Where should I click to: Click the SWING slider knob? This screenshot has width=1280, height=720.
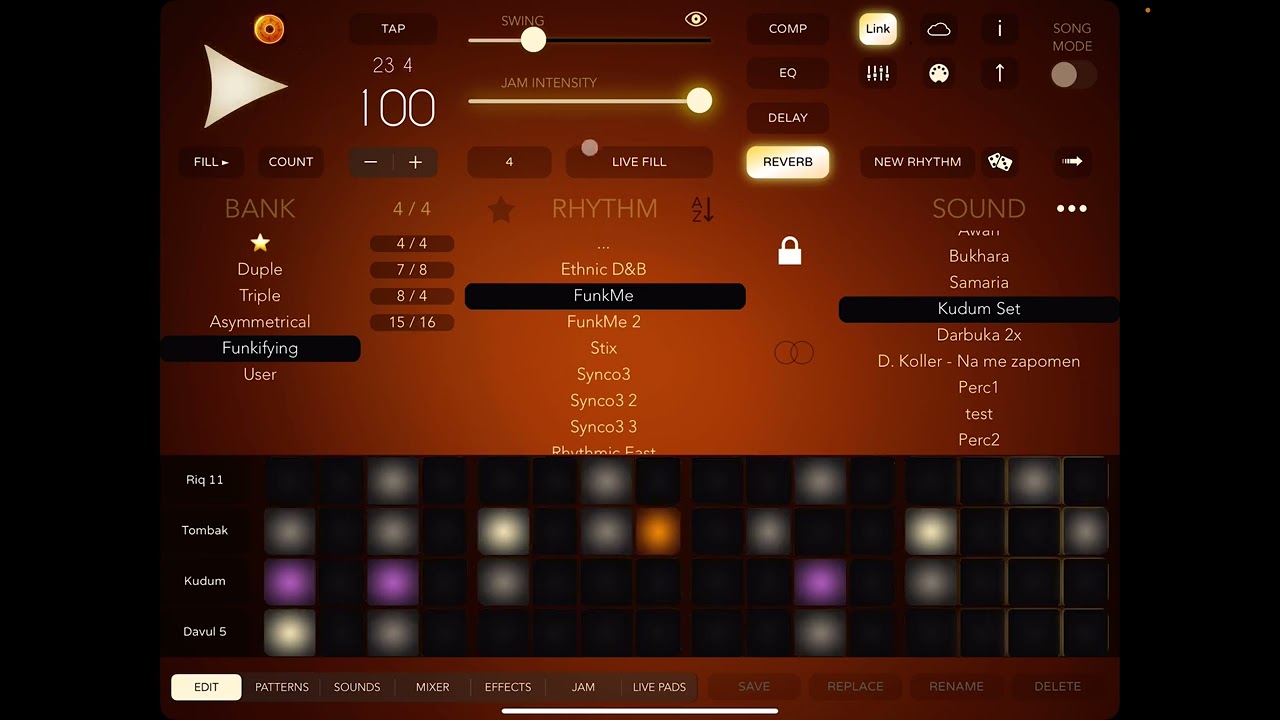tap(533, 40)
